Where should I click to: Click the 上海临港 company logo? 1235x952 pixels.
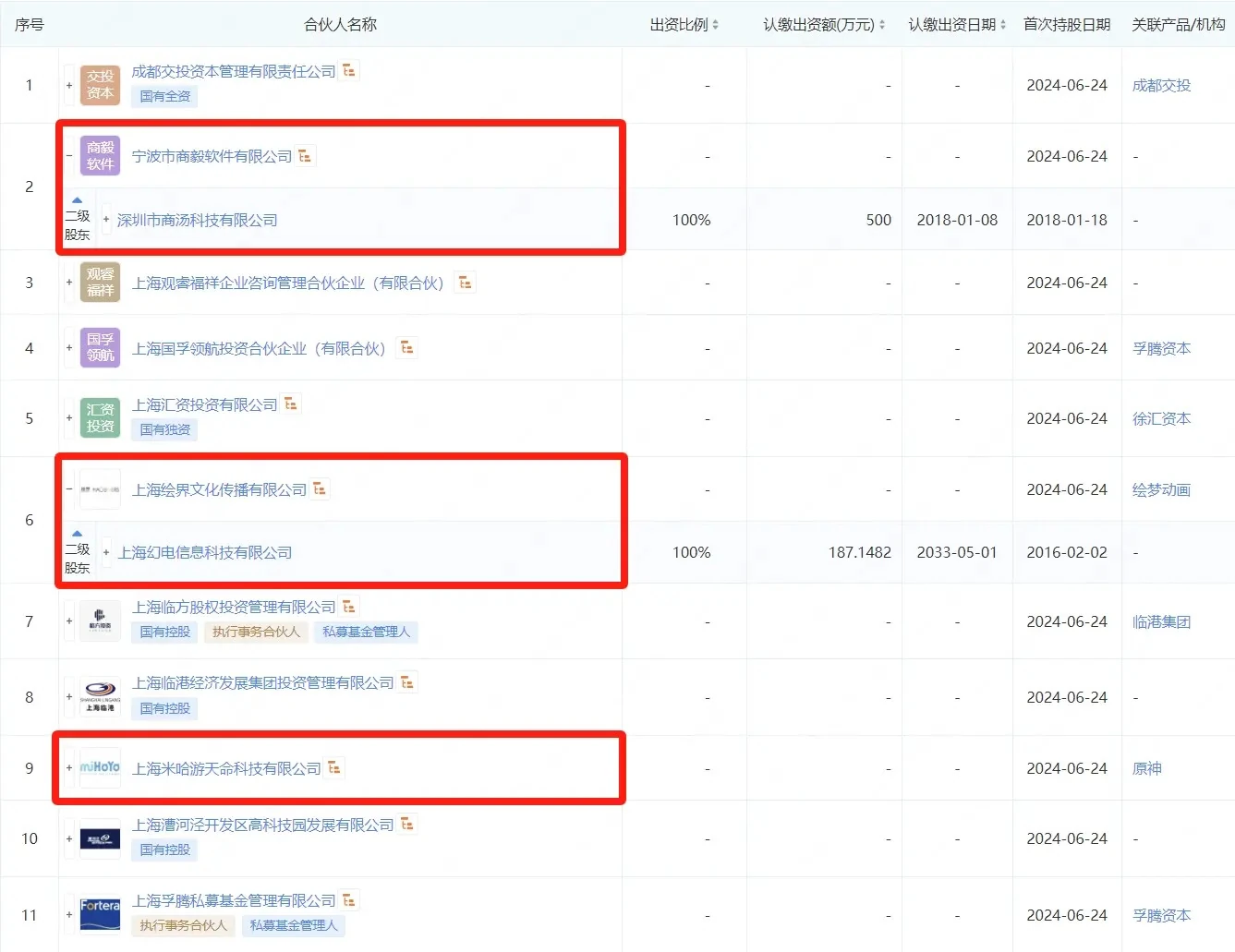click(100, 697)
